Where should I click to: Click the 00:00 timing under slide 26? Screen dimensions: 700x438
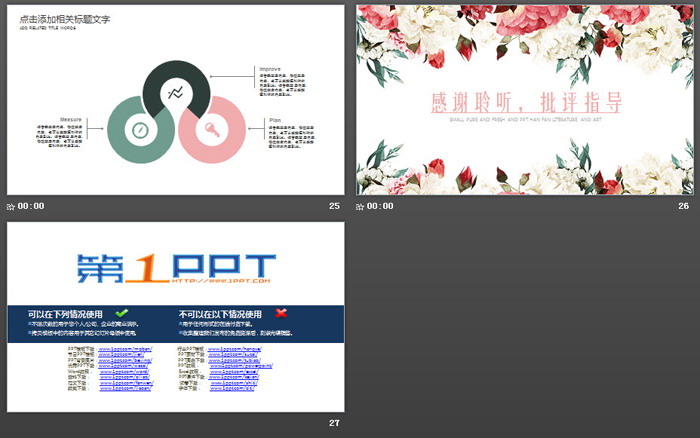(380, 206)
